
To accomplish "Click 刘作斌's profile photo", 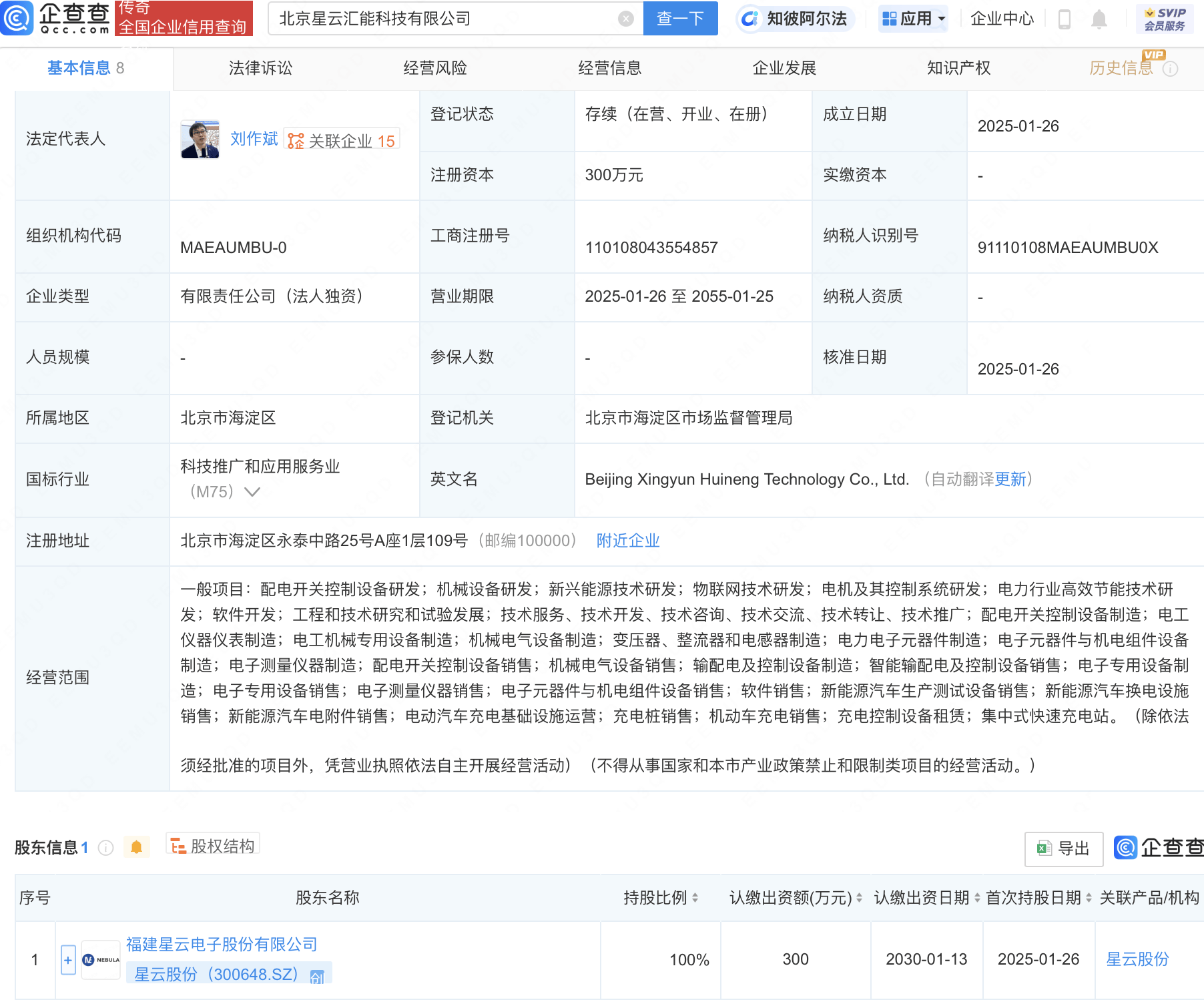I will pos(200,140).
